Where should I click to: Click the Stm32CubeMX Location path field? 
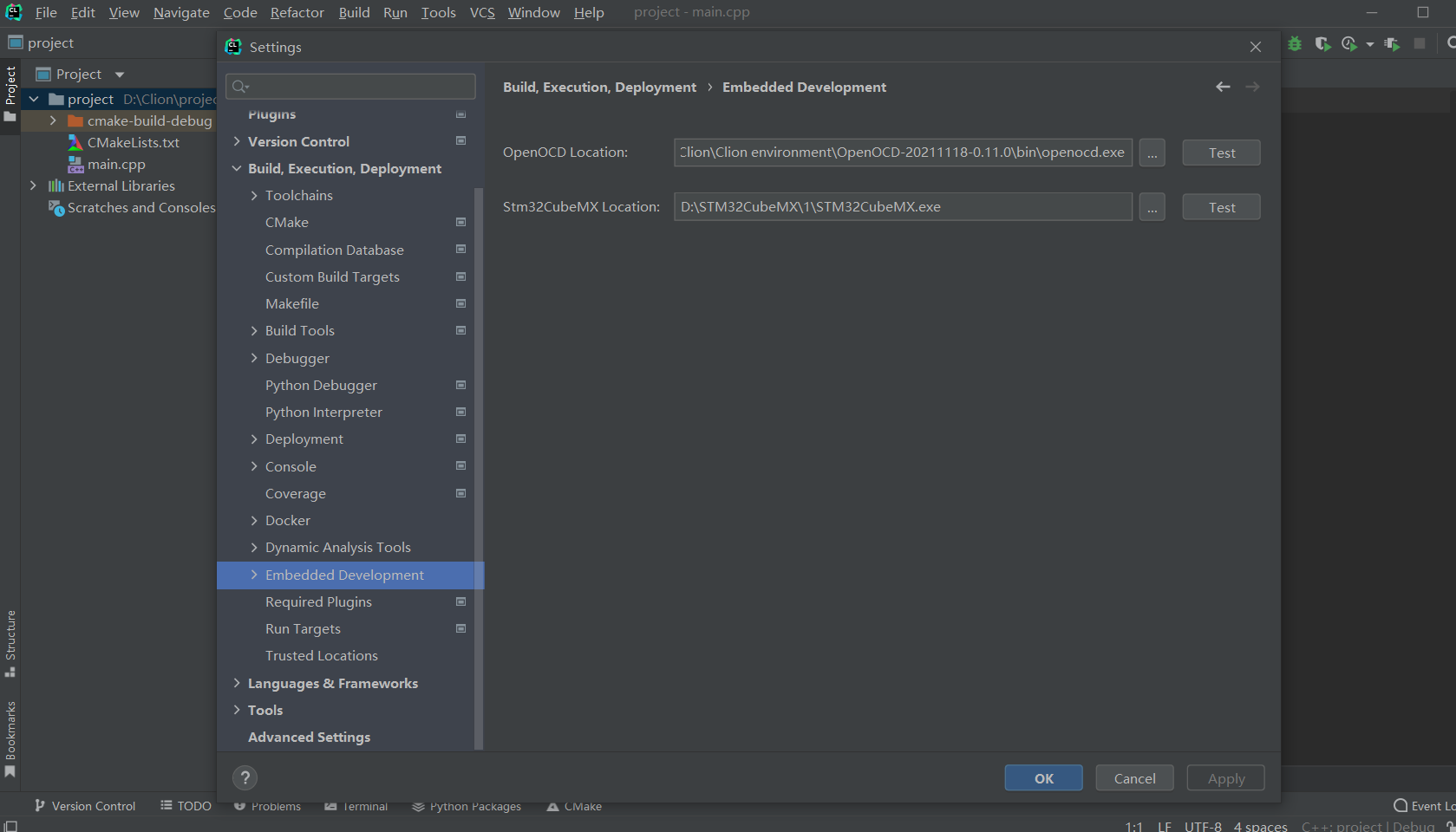point(903,207)
